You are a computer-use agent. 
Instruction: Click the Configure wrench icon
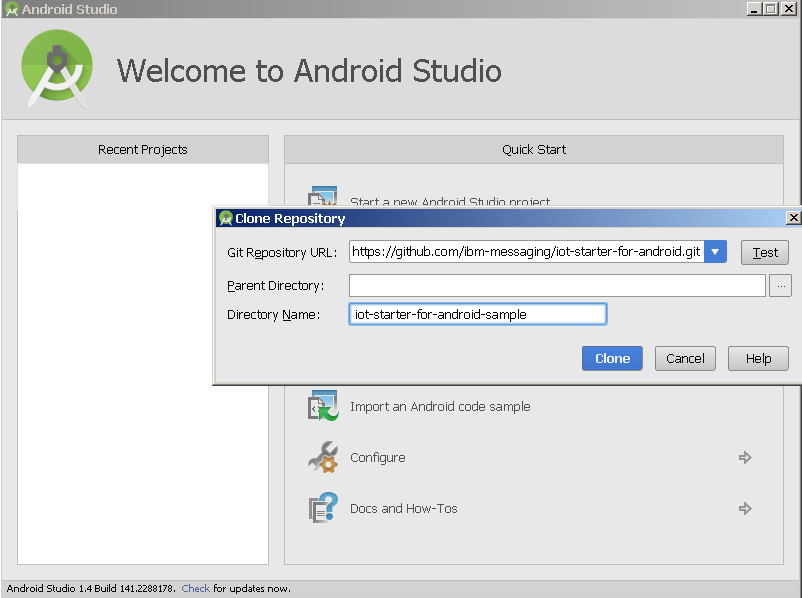click(x=323, y=457)
